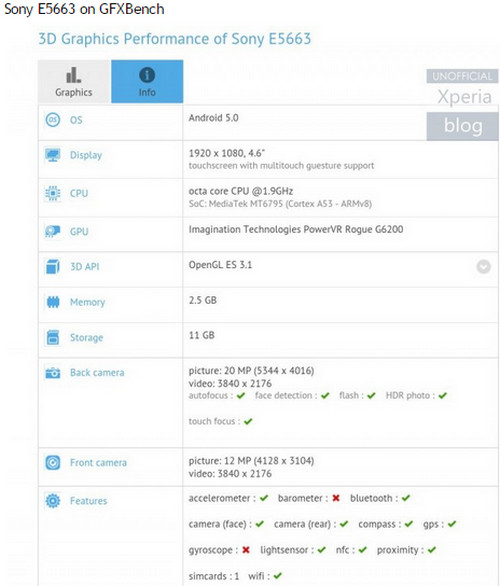Click the camera (rear) check mark
500x586 pixels.
344,524
